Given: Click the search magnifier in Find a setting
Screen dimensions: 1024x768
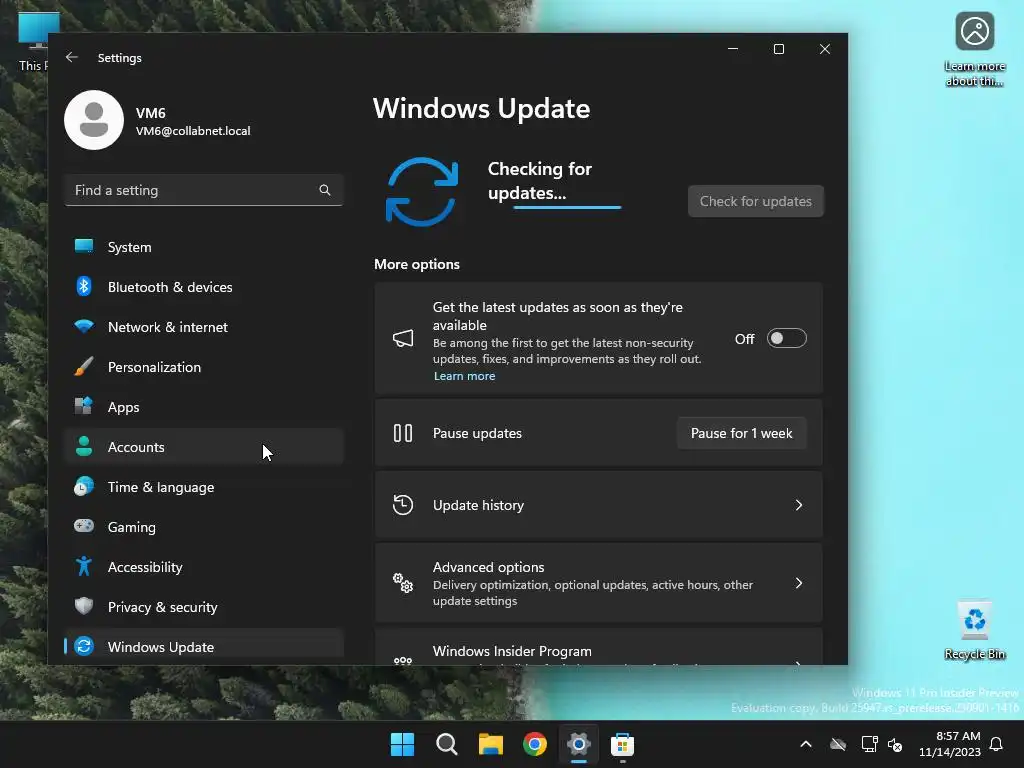Looking at the screenshot, I should [325, 190].
